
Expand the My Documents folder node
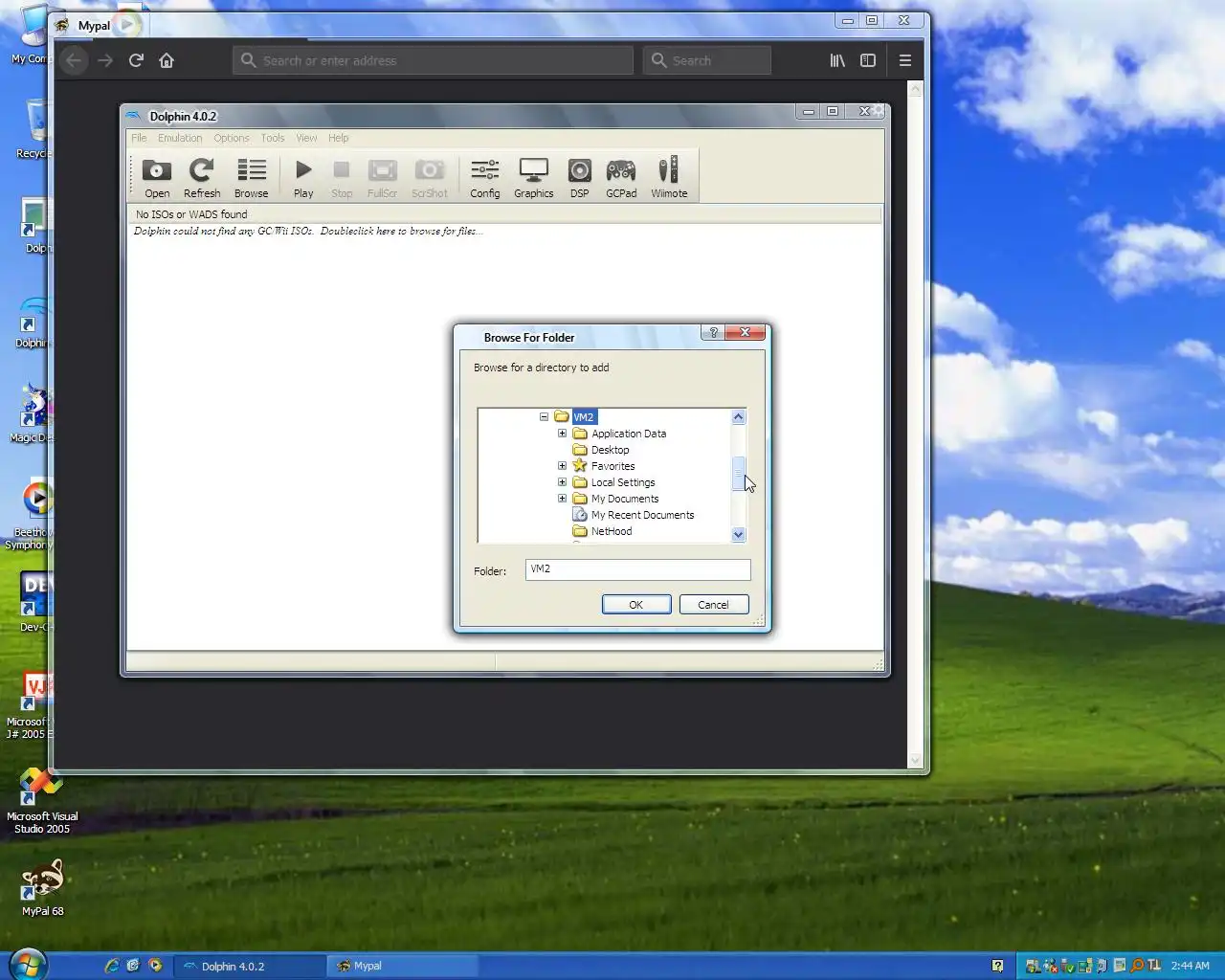click(562, 498)
